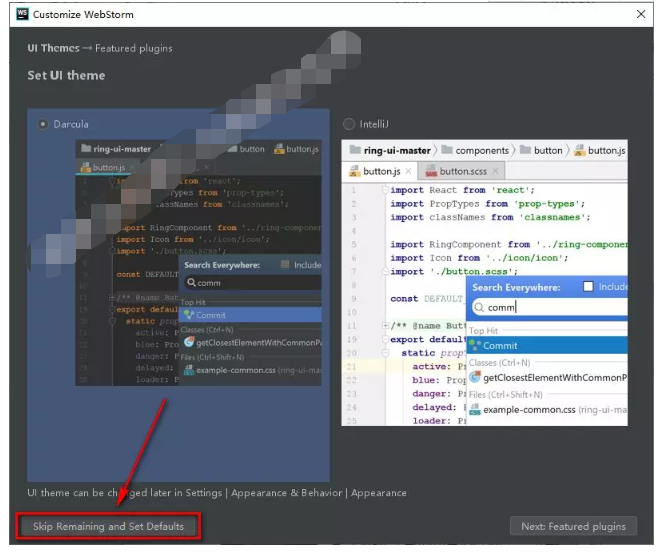Click Files (Ctrl+Shift+N) header in IntelliJ preview
The width and height of the screenshot is (661, 555).
[x=505, y=394]
